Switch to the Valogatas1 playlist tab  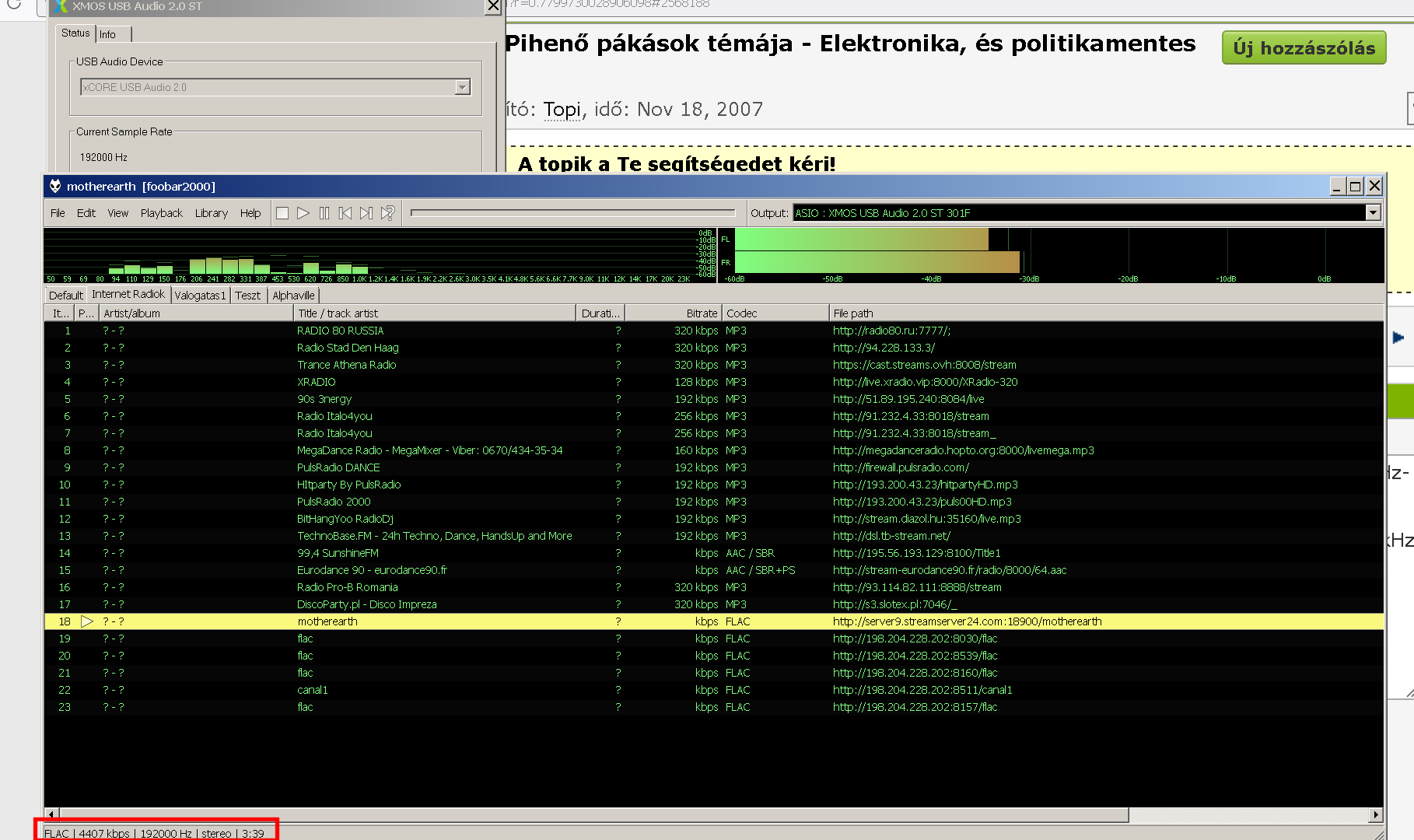[x=200, y=296]
